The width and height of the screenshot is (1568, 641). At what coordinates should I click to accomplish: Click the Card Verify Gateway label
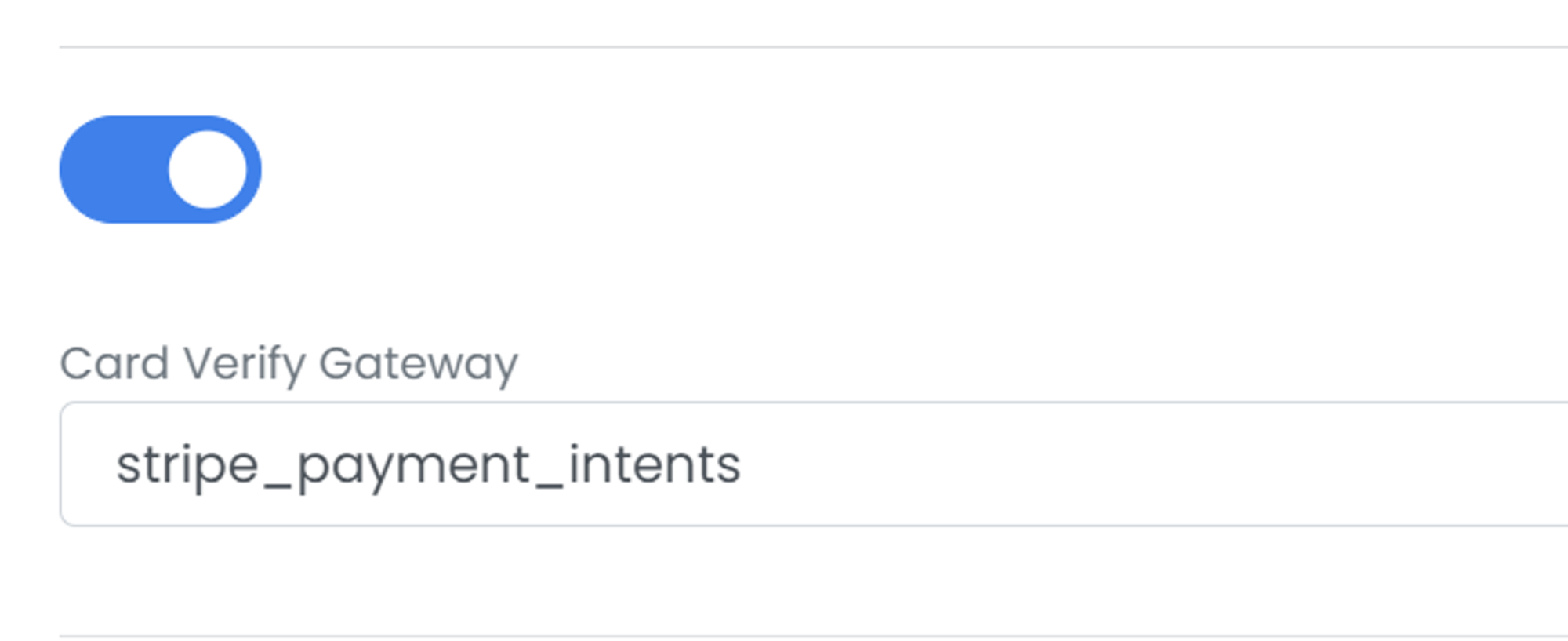coord(289,364)
